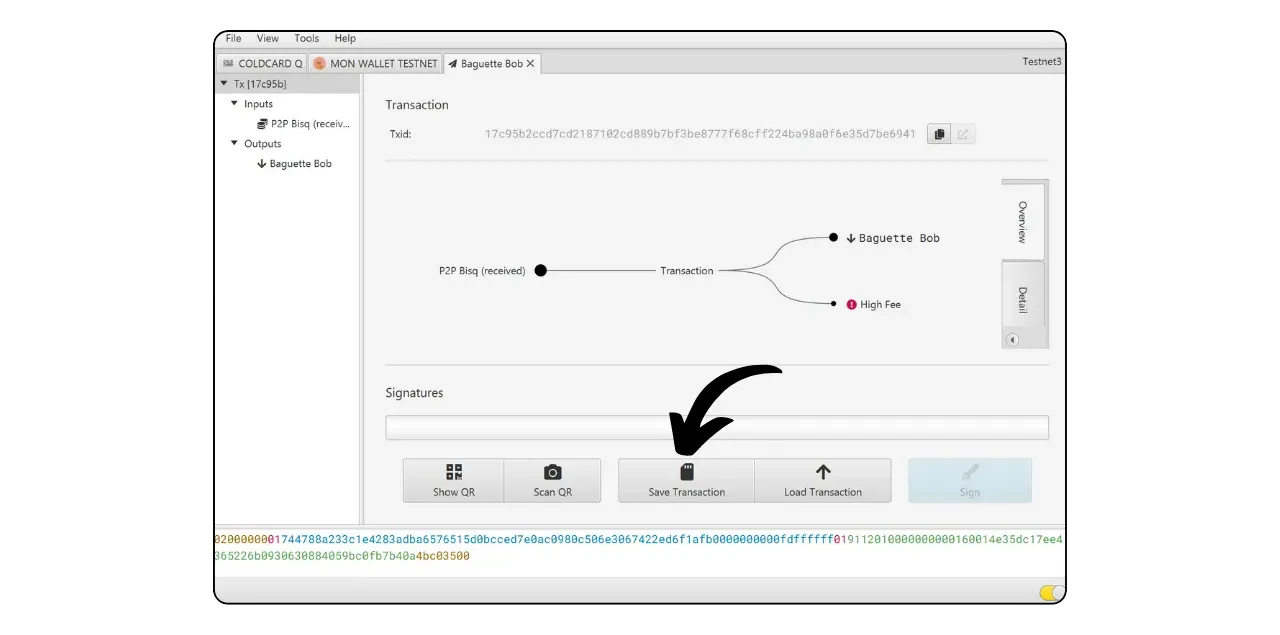Toggle the yellow connection switch
The width and height of the screenshot is (1280, 635).
coord(1051,593)
